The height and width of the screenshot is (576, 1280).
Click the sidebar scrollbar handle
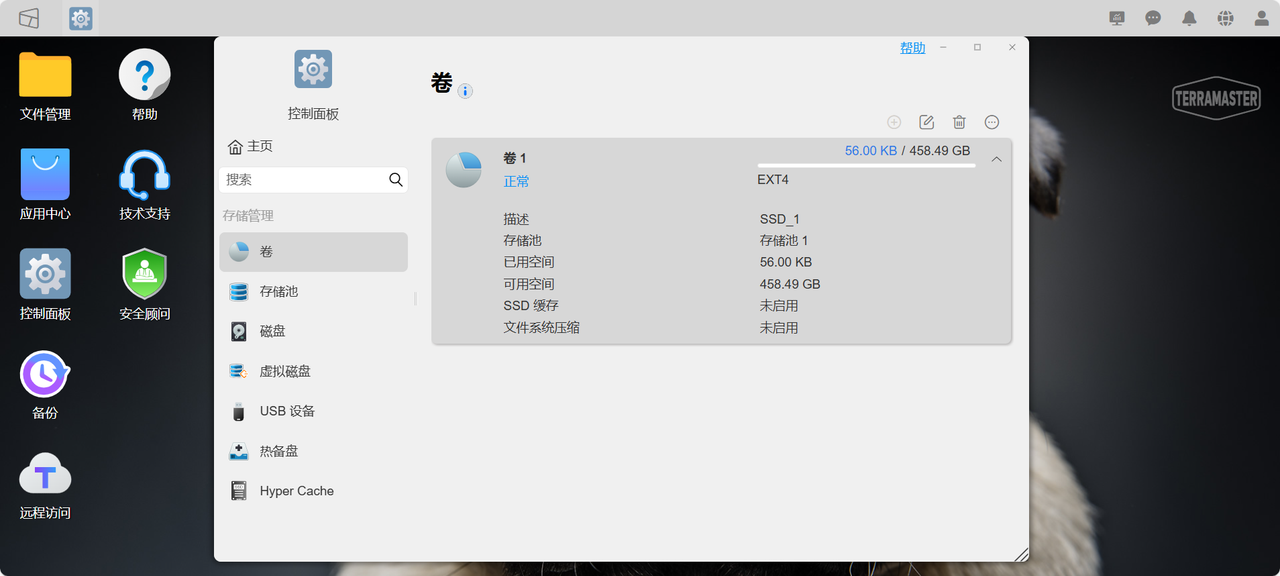pos(415,299)
